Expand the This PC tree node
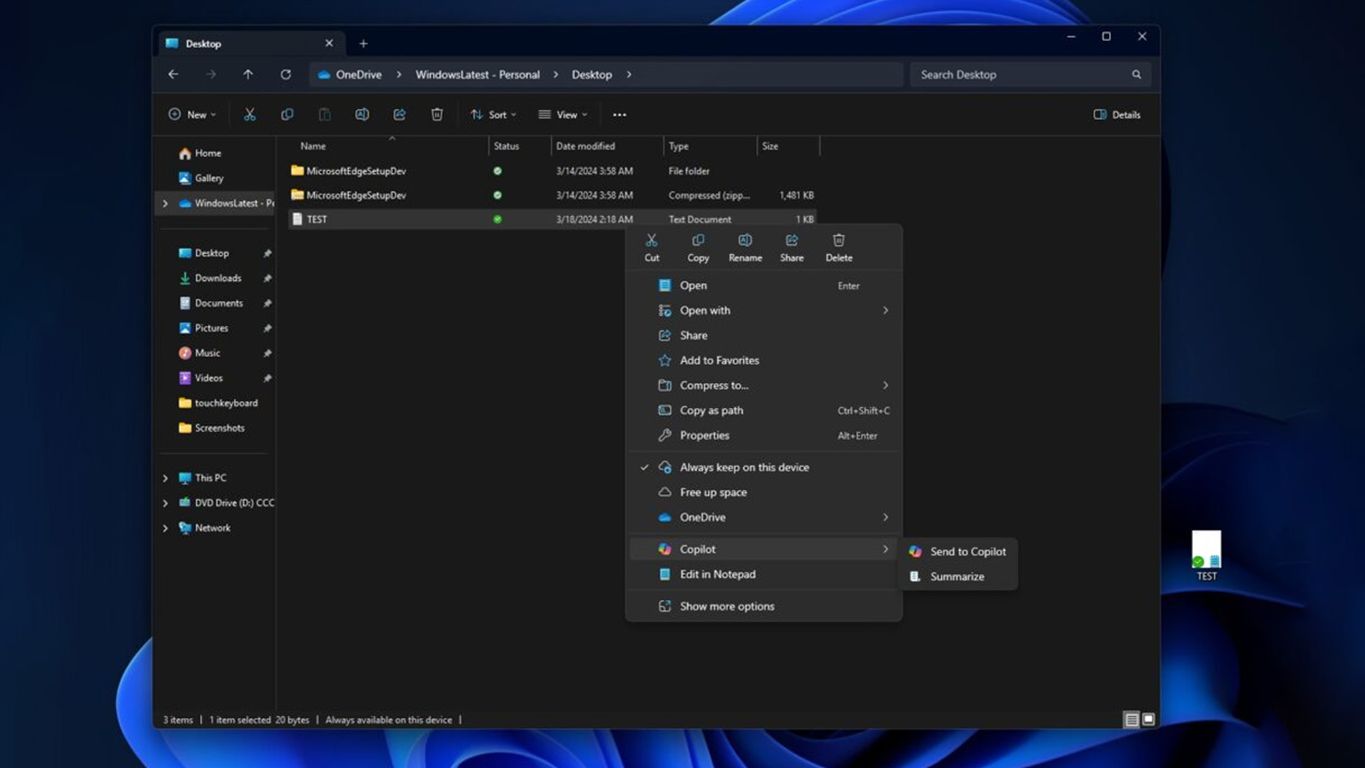1365x768 pixels. pyautogui.click(x=166, y=478)
